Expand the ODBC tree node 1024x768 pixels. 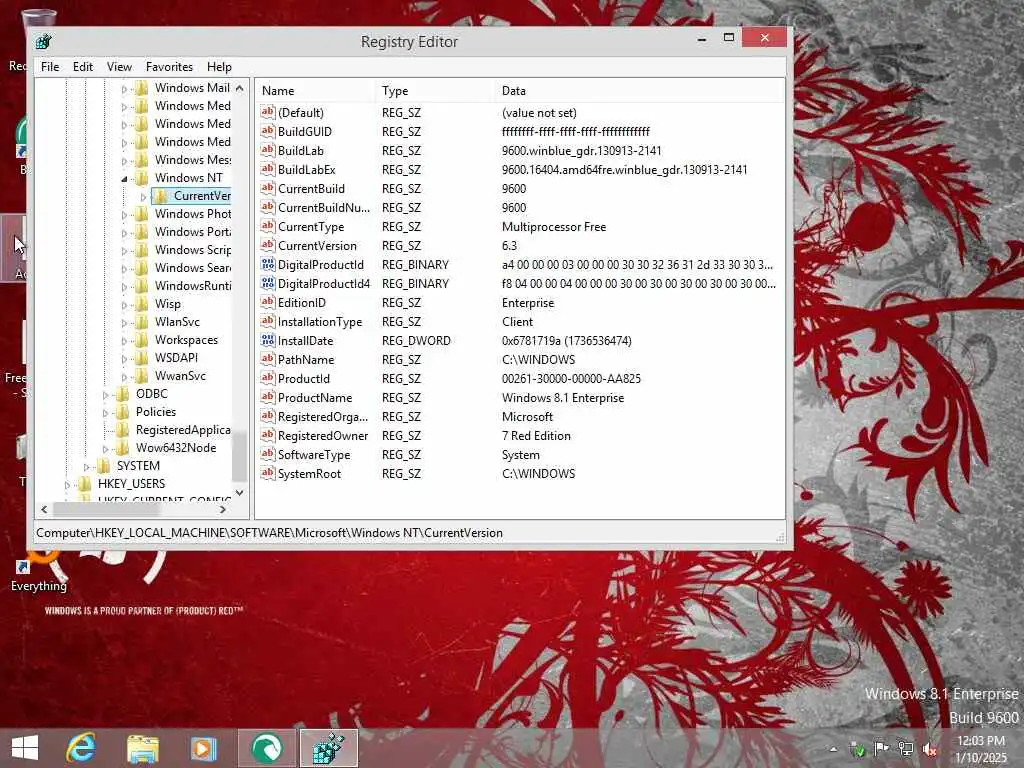(105, 394)
